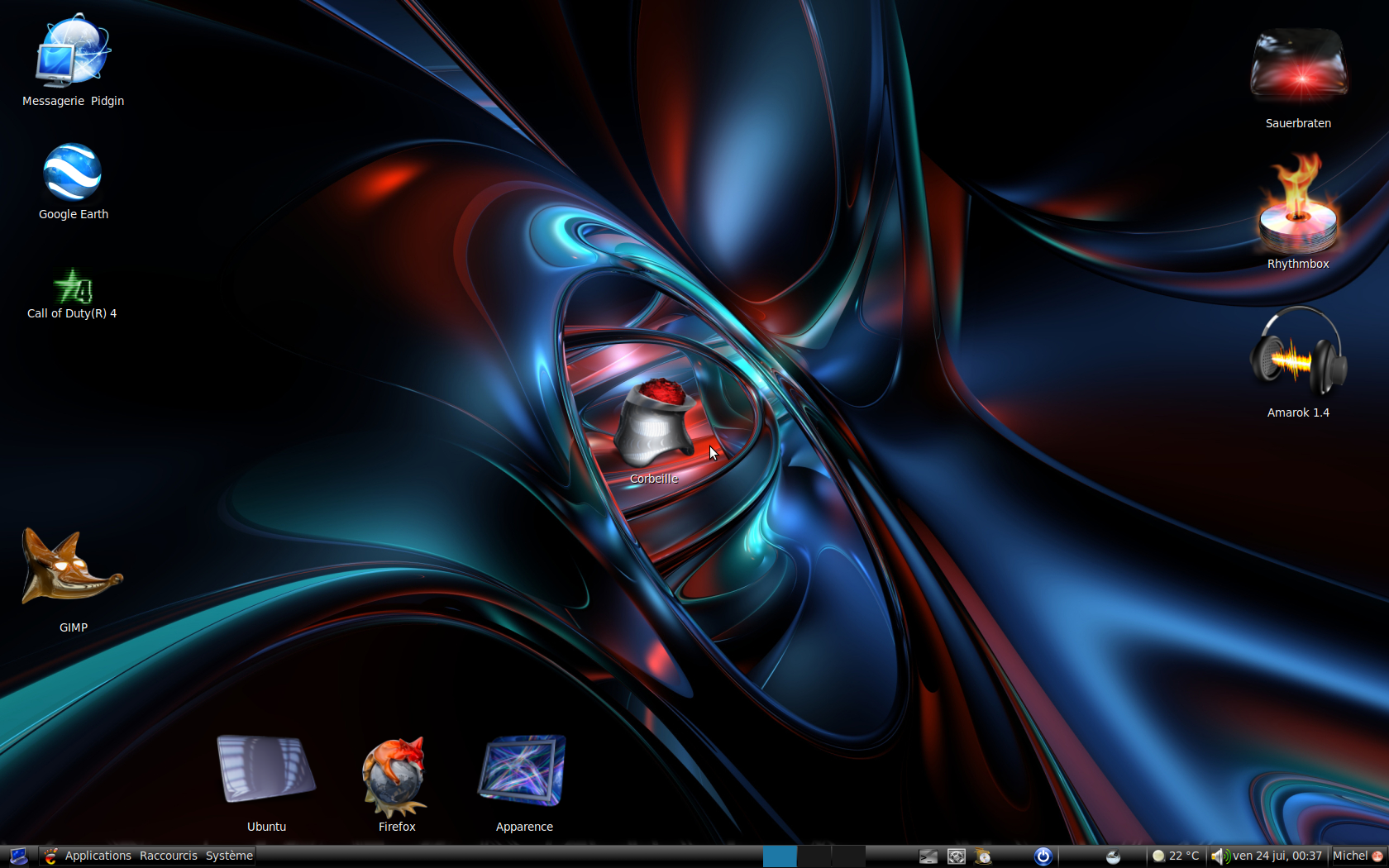Screen dimensions: 1389x868
Task: Open the terminal launcher in the panel
Action: pyautogui.click(x=928, y=856)
